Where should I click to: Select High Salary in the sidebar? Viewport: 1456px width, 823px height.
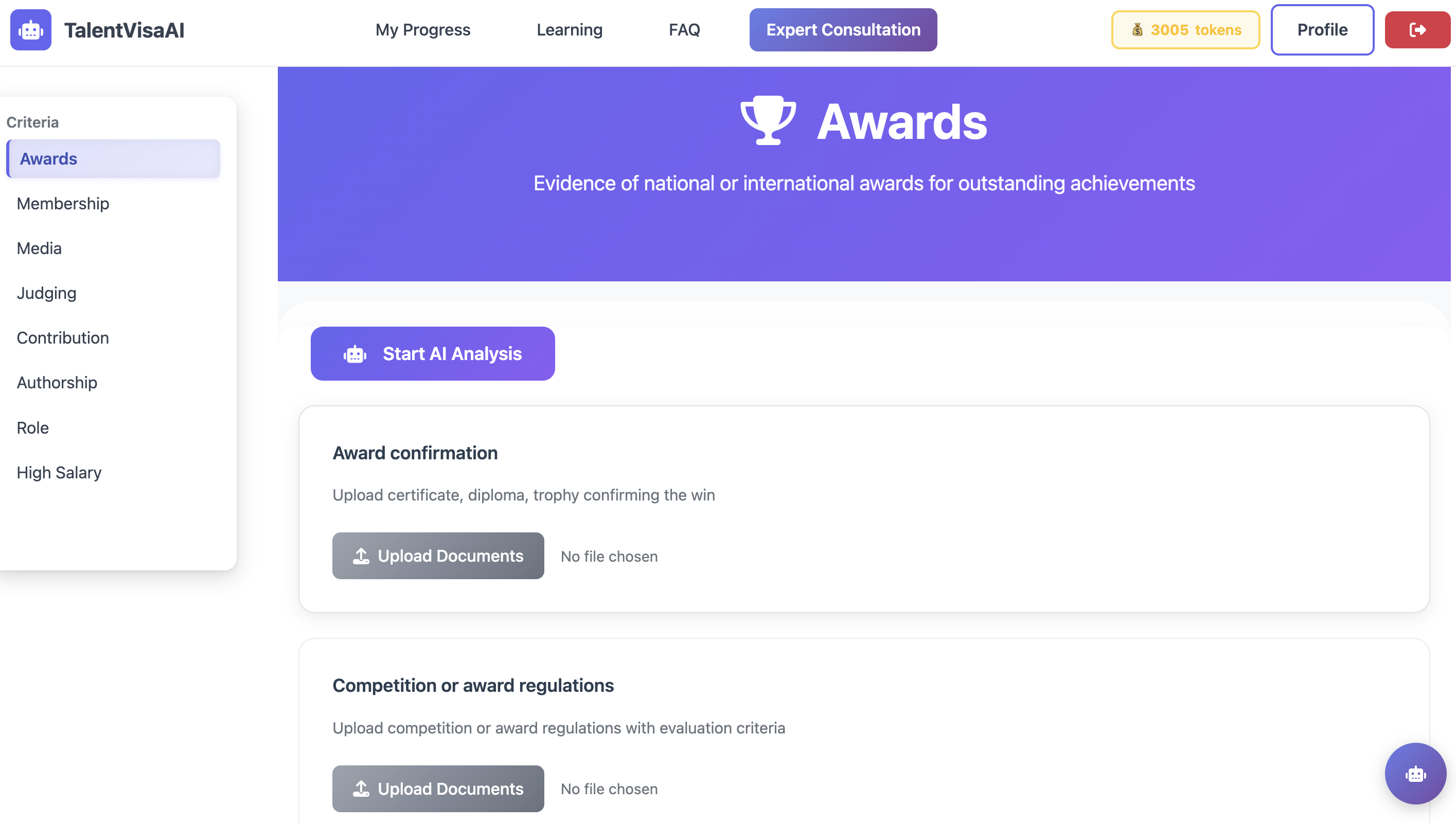[59, 472]
